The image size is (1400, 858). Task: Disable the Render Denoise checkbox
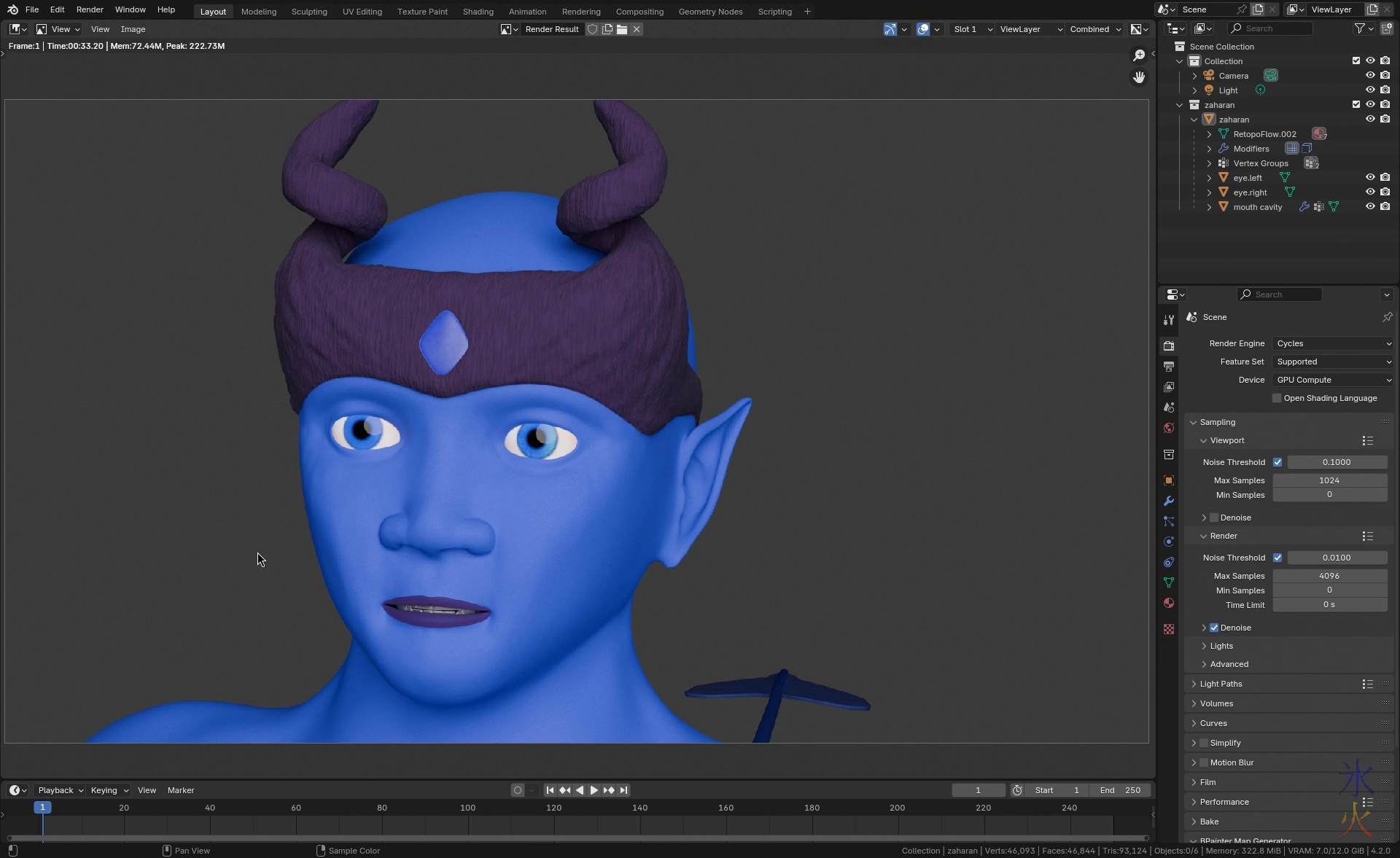(1214, 628)
